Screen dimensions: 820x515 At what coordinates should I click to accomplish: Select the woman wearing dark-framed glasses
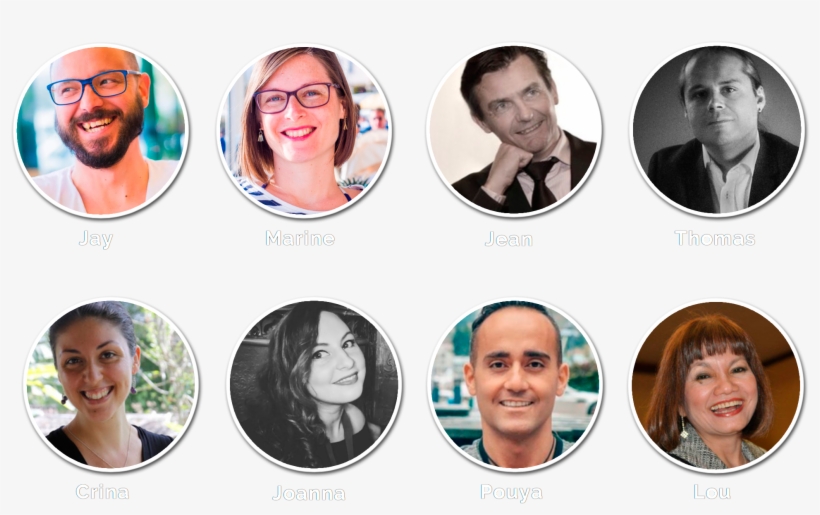pyautogui.click(x=304, y=130)
